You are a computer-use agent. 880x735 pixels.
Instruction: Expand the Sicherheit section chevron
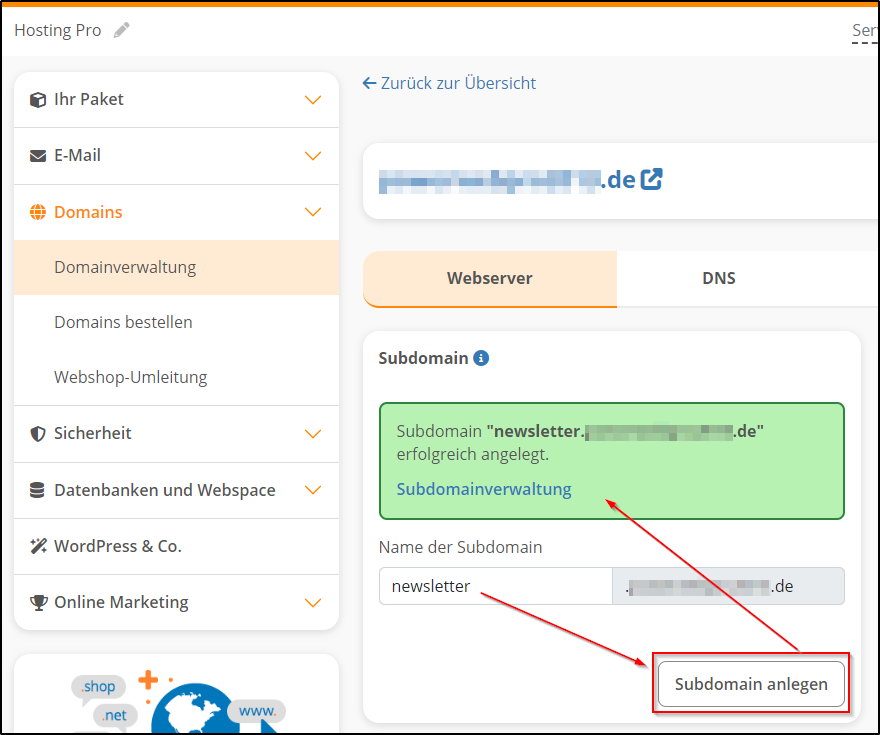313,433
